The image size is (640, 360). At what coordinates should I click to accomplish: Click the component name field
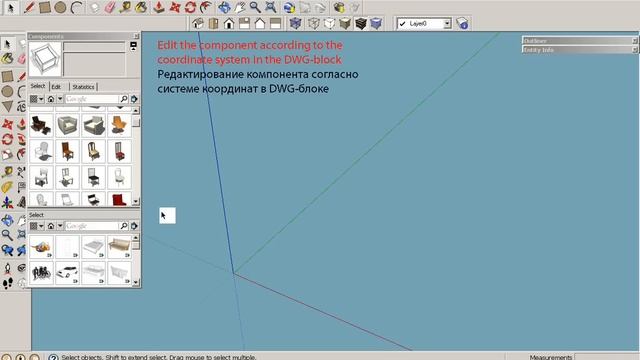tap(94, 47)
